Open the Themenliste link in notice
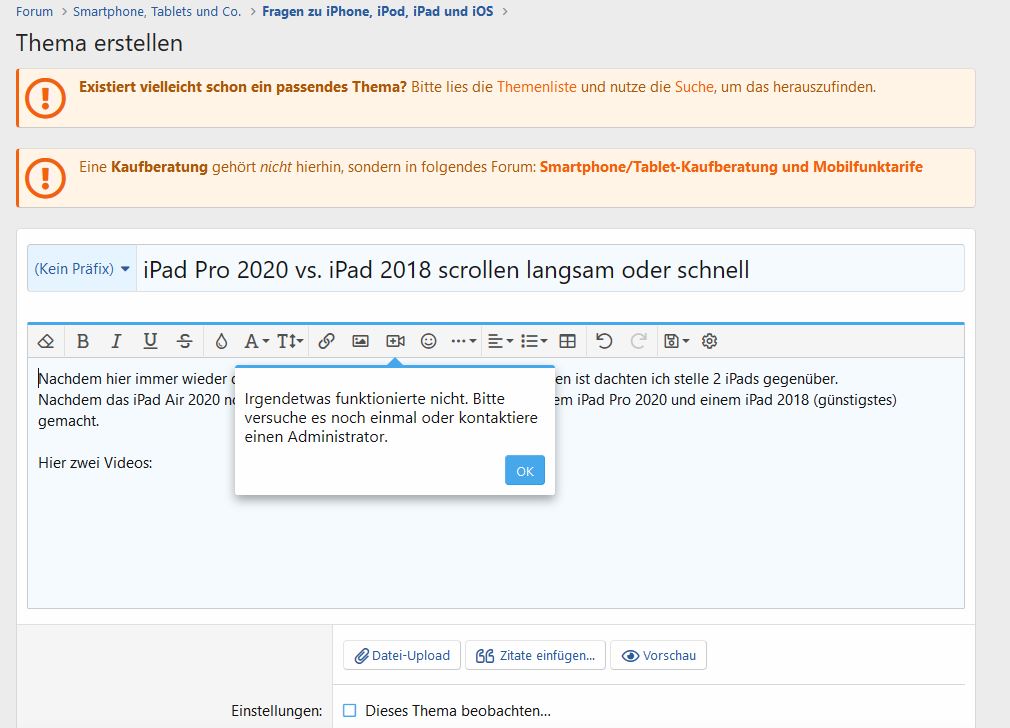Image resolution: width=1010 pixels, height=728 pixels. pyautogui.click(x=537, y=87)
